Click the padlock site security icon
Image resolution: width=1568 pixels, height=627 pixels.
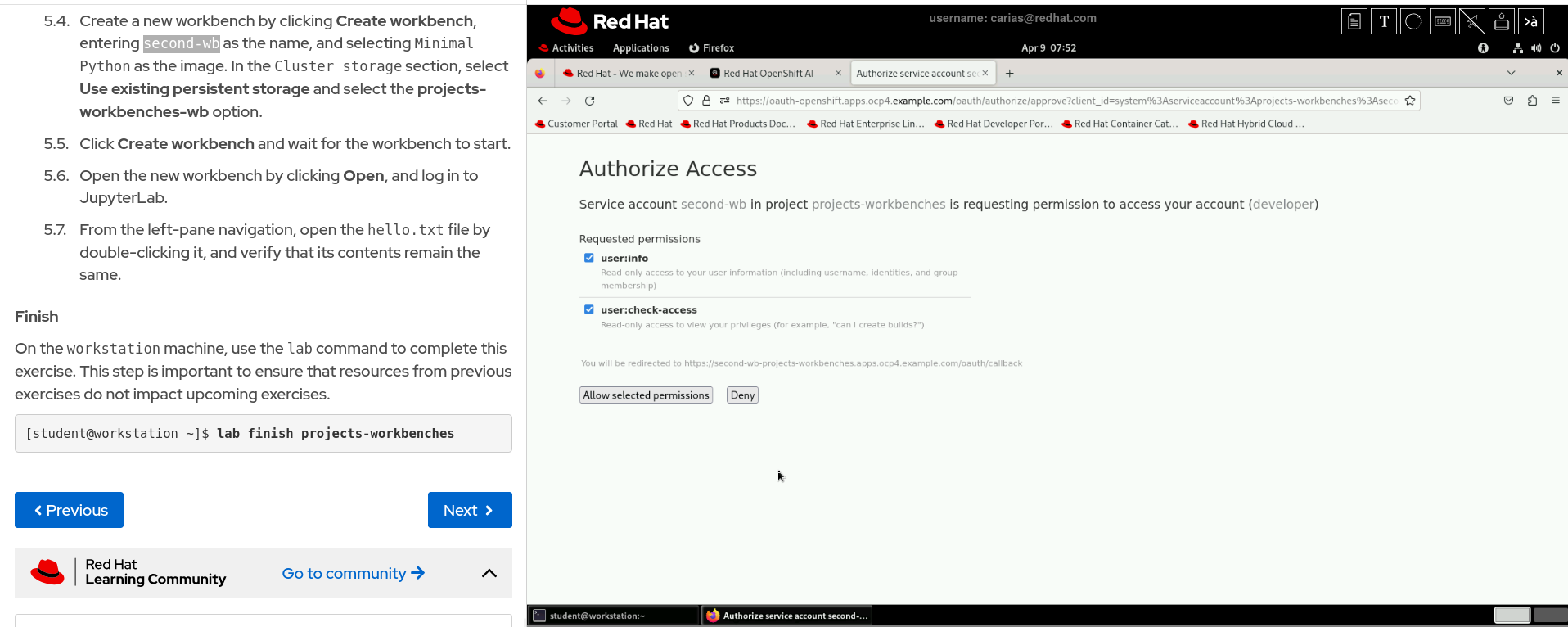(x=706, y=101)
